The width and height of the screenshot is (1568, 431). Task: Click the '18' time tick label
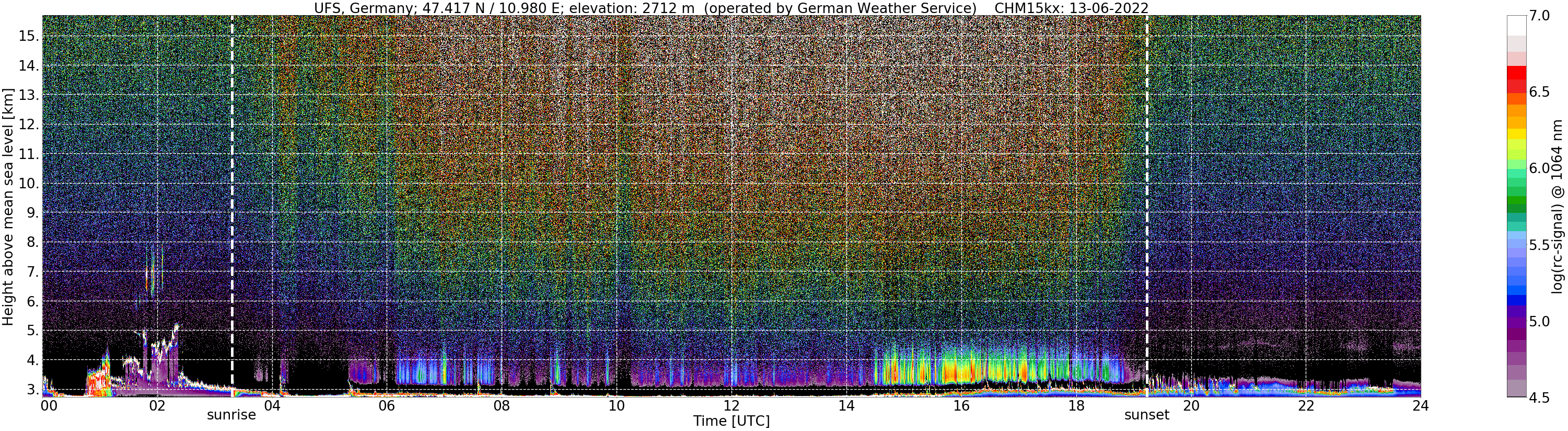[x=1076, y=406]
